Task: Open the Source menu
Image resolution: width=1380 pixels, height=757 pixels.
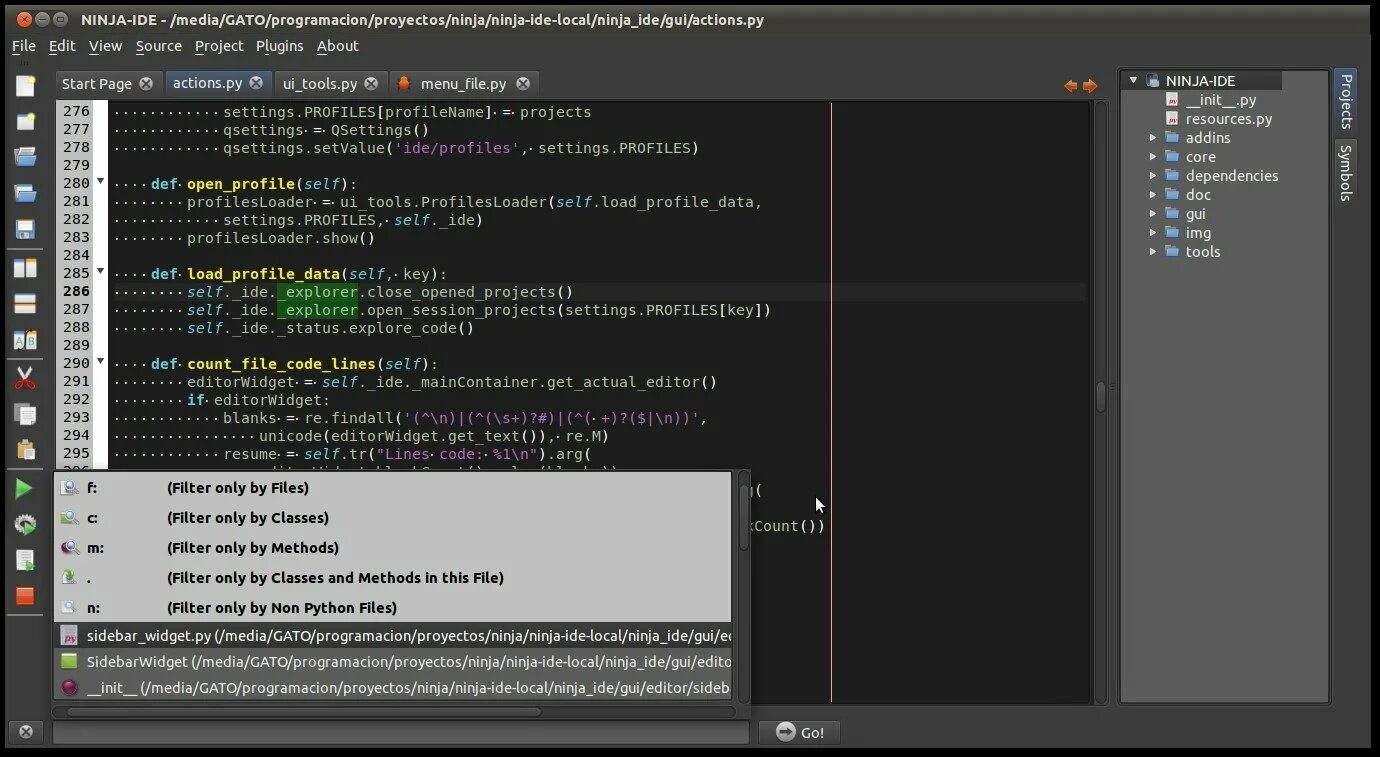Action: pyautogui.click(x=159, y=46)
